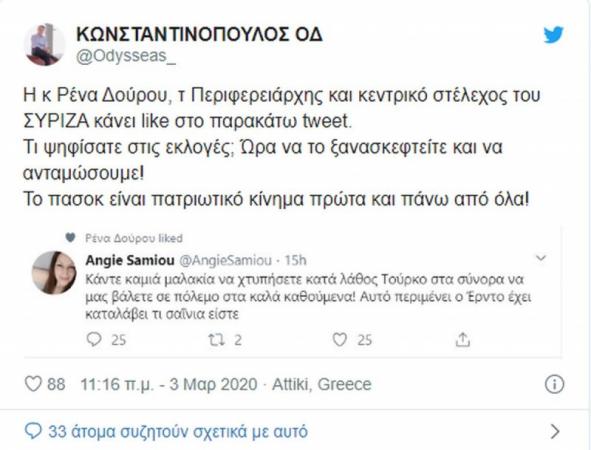
Task: Open ΚΩΝΣΤΑΝΤΙΝΟΠΟΥΛΟΣ ΟΔ profile picture
Action: coord(44,44)
